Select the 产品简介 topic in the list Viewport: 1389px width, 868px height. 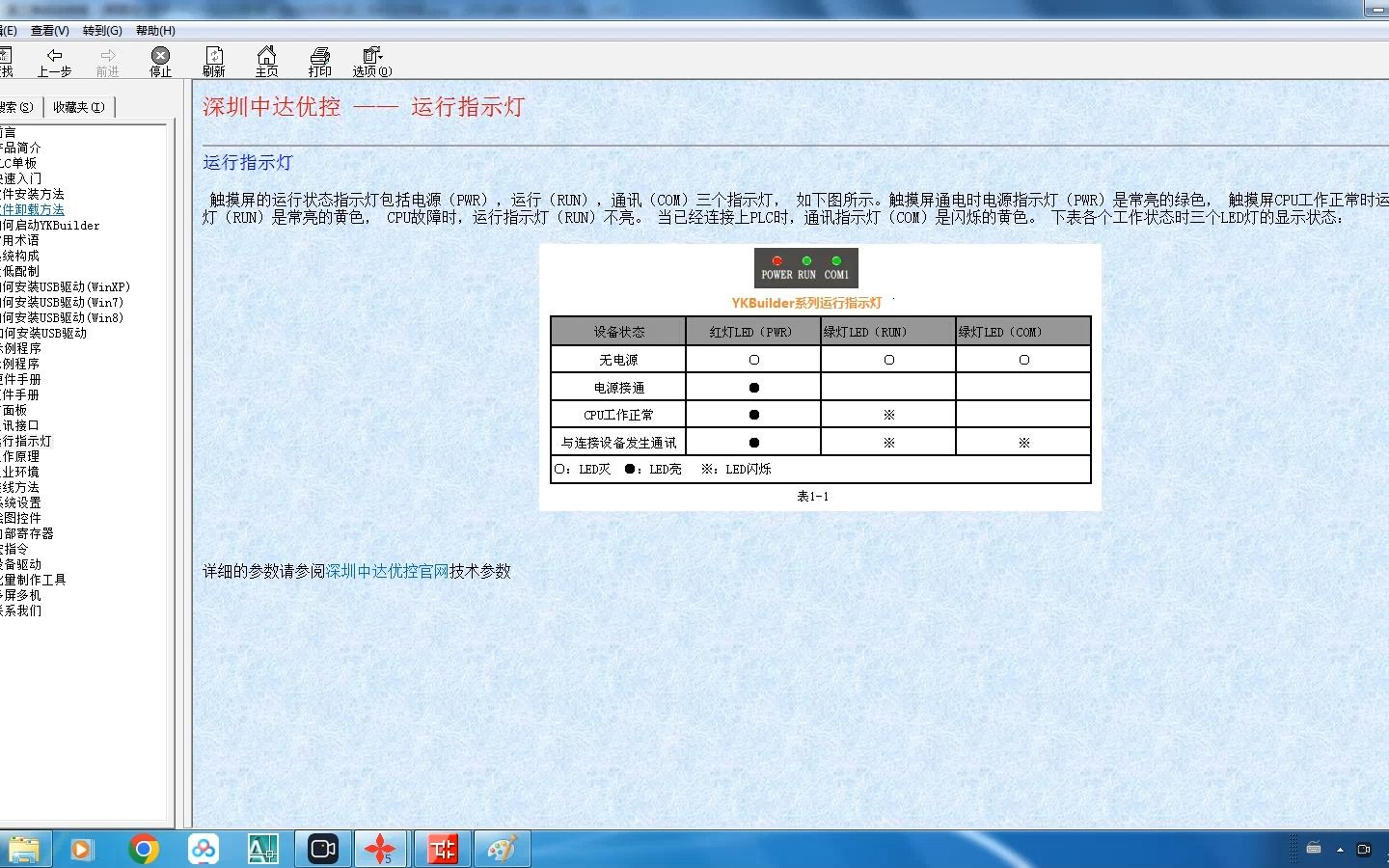20,148
